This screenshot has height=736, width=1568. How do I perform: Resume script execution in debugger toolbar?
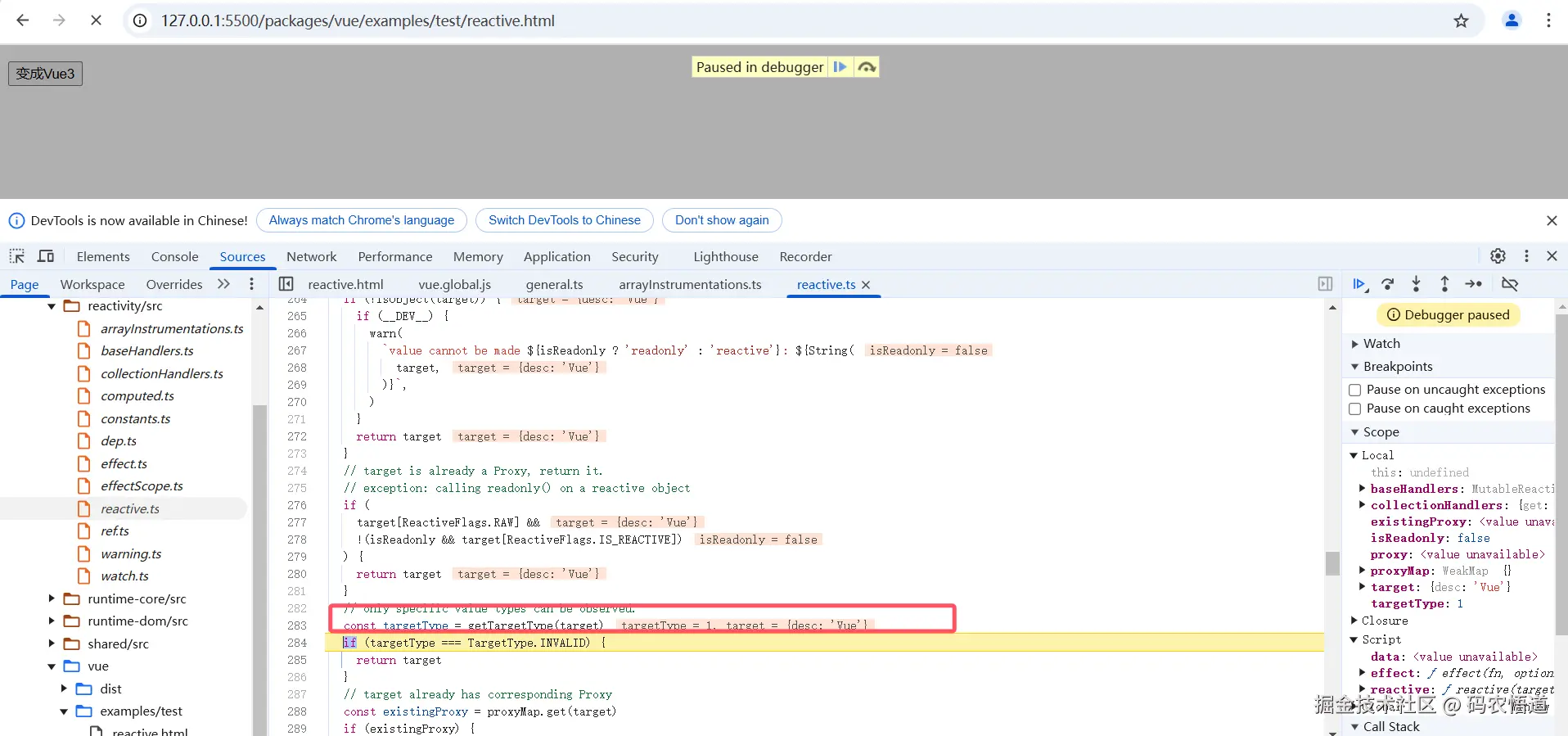pos(1359,284)
